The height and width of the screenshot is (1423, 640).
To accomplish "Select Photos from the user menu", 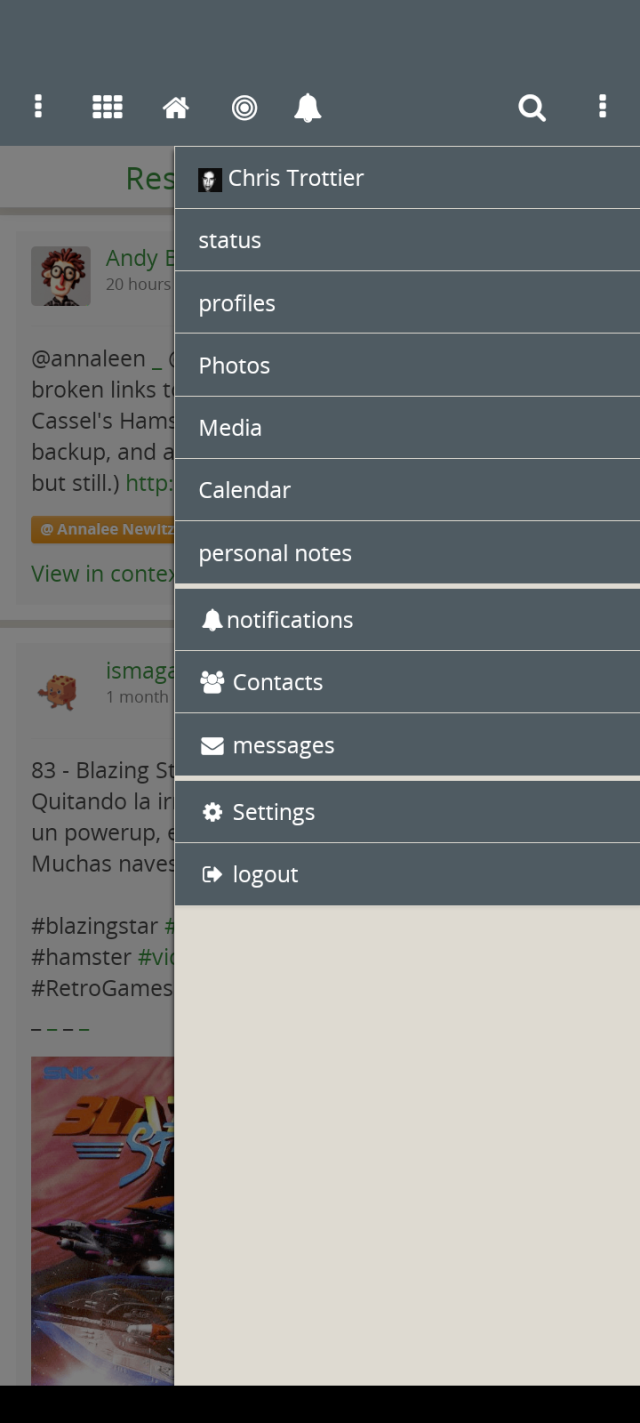I will pyautogui.click(x=234, y=365).
